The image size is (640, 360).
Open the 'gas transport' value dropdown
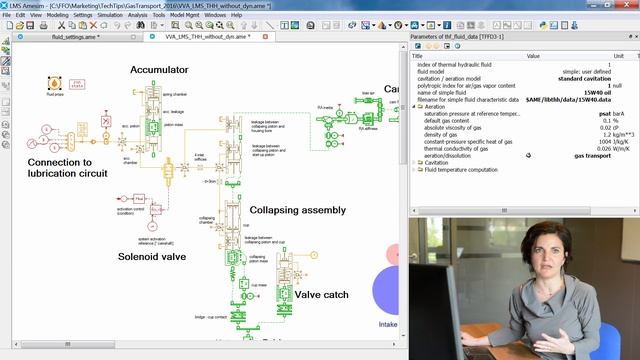tap(592, 156)
